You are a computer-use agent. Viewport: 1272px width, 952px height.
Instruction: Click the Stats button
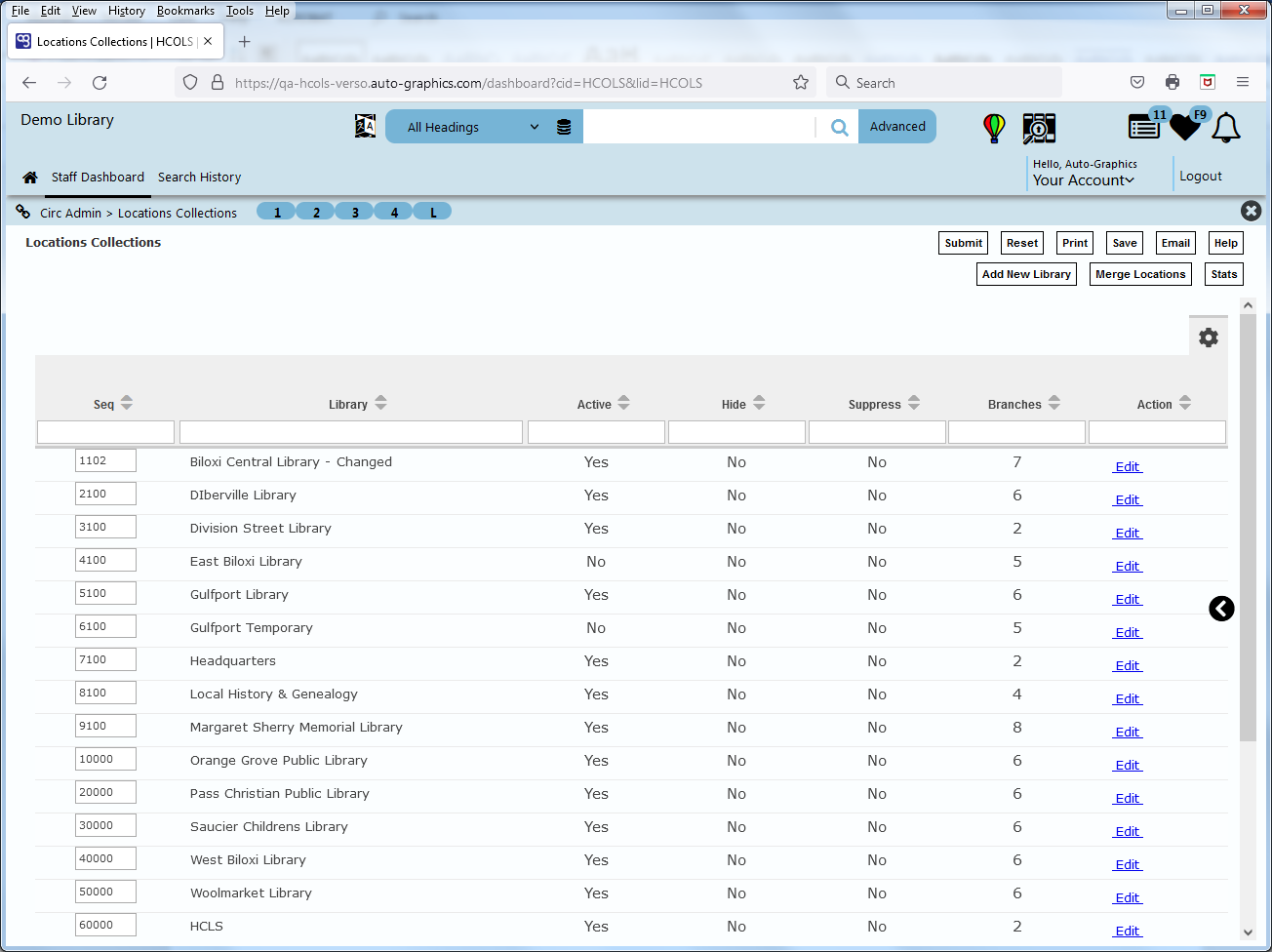coord(1224,274)
